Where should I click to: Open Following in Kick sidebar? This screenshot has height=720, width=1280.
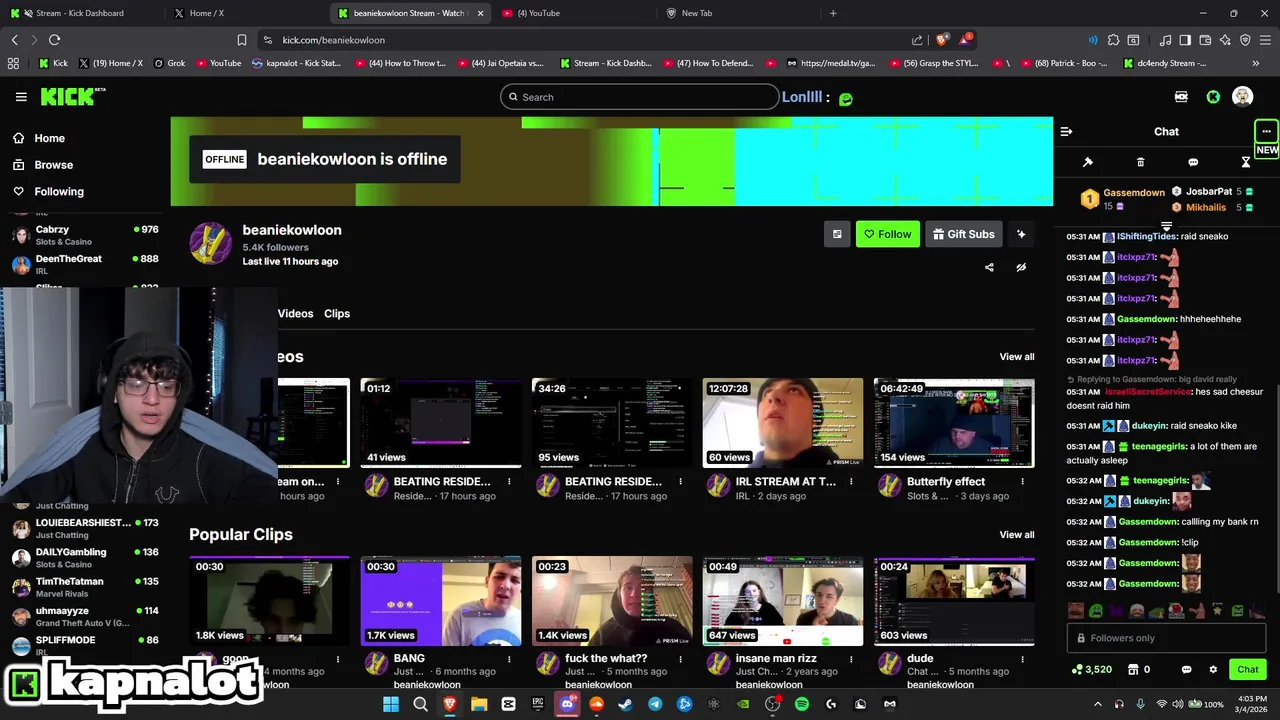48,191
